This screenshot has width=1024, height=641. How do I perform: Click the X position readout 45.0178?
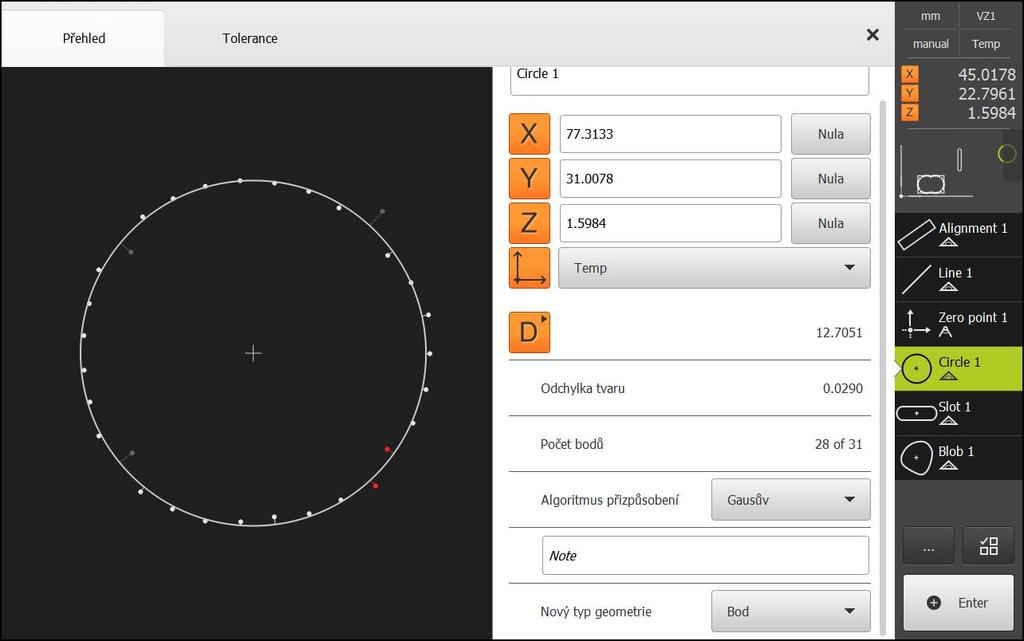pyautogui.click(x=986, y=74)
